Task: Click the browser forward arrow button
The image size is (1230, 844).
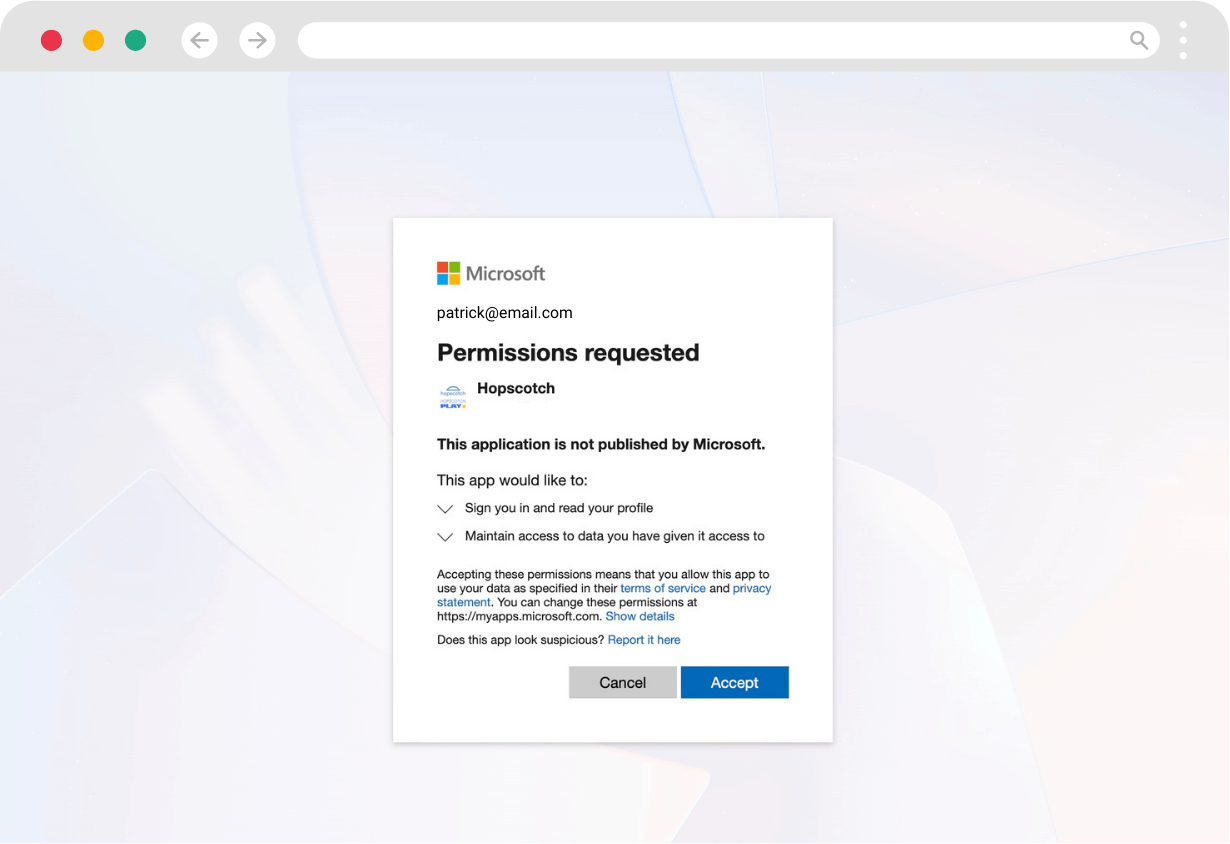Action: (x=257, y=40)
